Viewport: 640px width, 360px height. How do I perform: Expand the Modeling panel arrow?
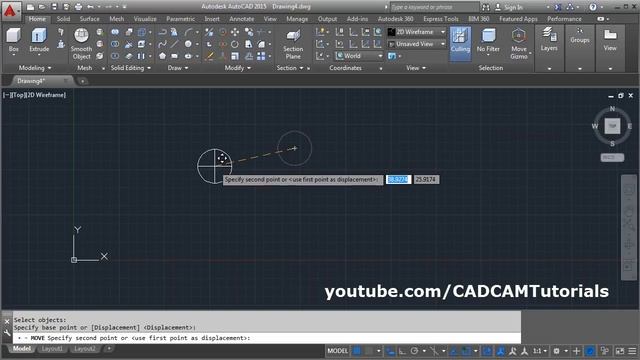click(x=49, y=68)
